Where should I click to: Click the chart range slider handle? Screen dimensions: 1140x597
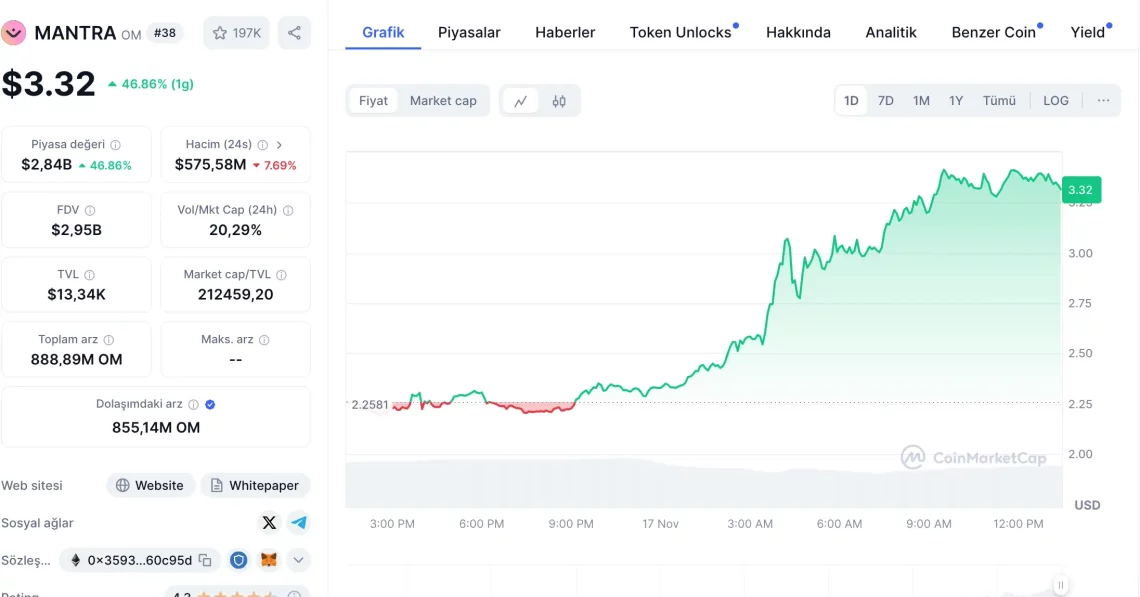[1060, 585]
